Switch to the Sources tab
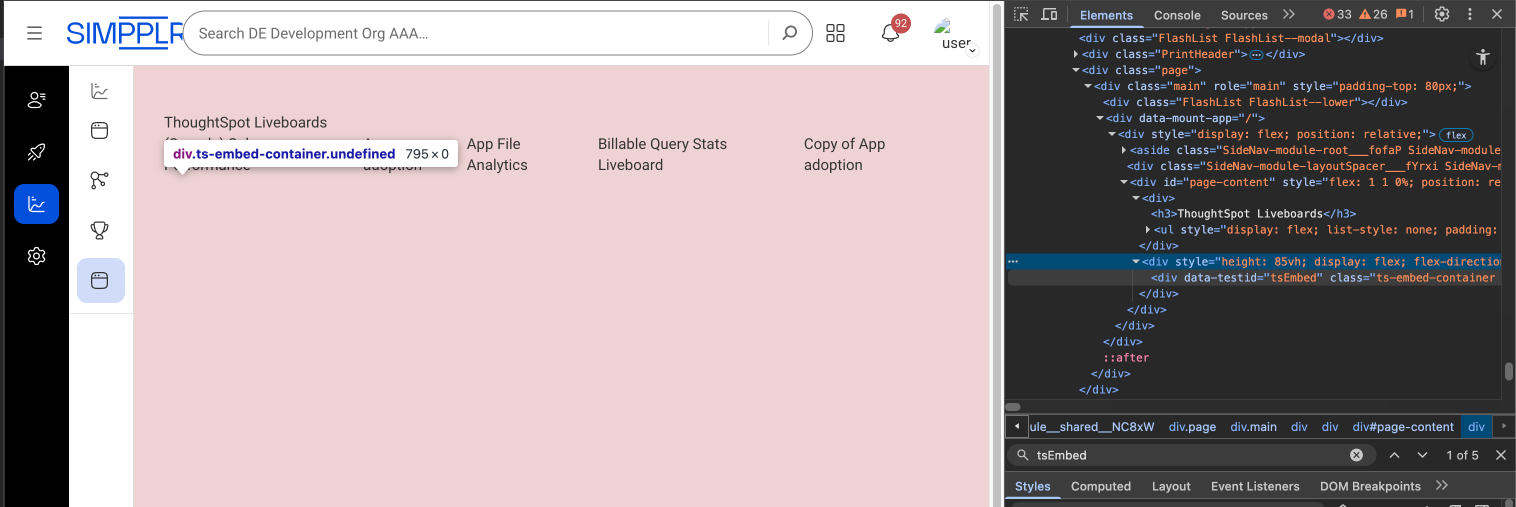The image size is (1516, 507). click(1244, 15)
